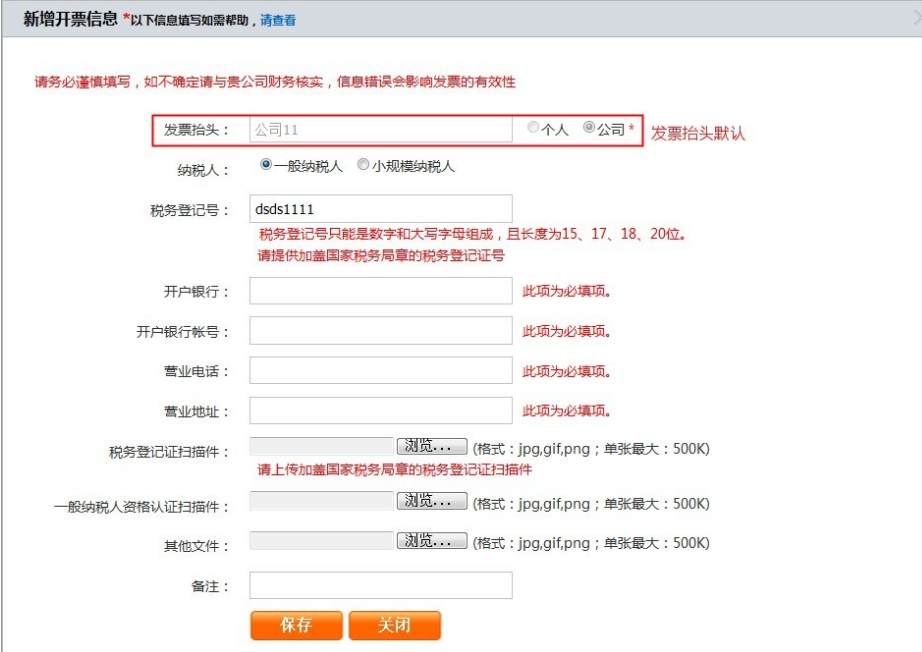
Task: Click the 其他文件 file path box
Action: [x=320, y=542]
